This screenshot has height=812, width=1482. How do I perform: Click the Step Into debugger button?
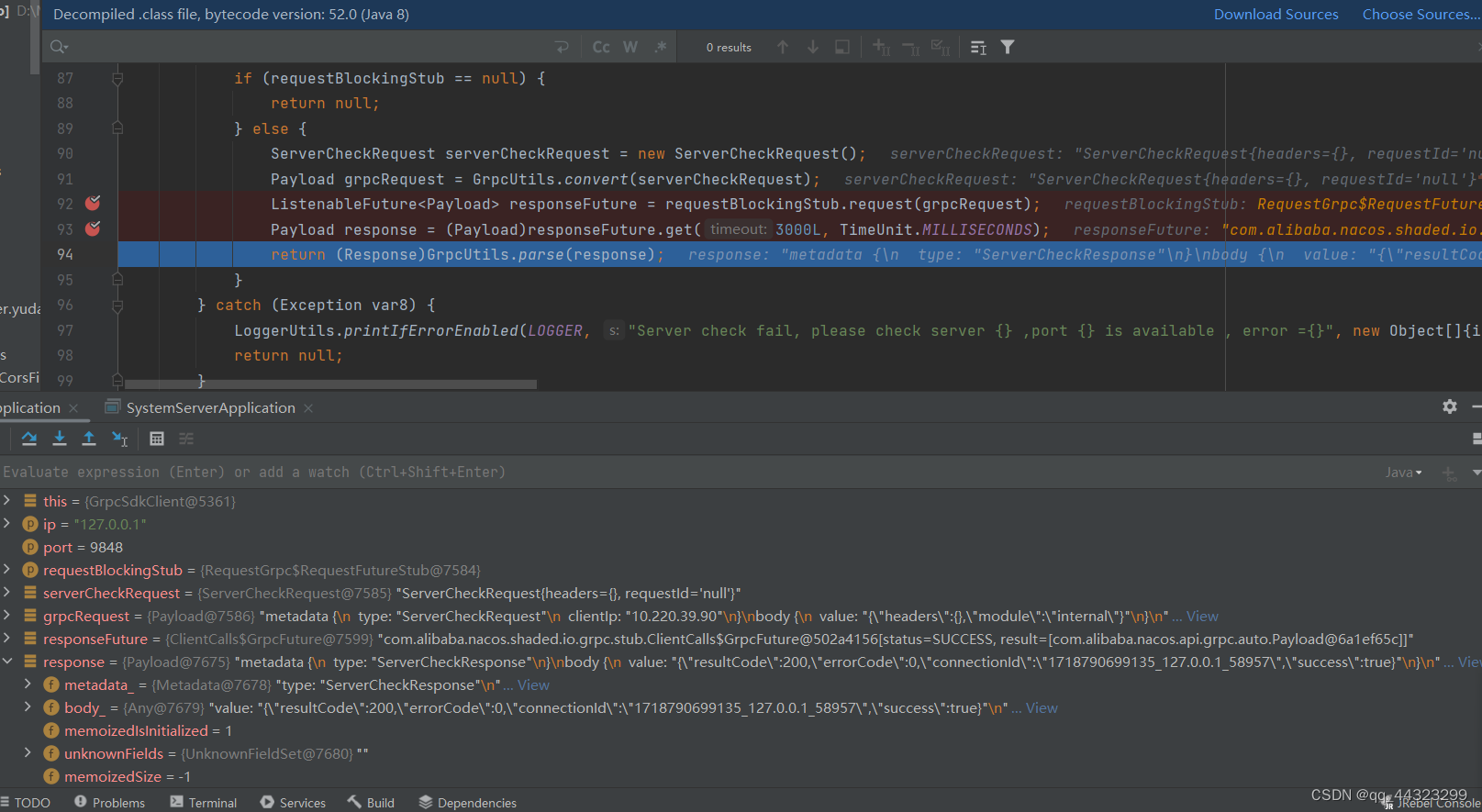[60, 439]
